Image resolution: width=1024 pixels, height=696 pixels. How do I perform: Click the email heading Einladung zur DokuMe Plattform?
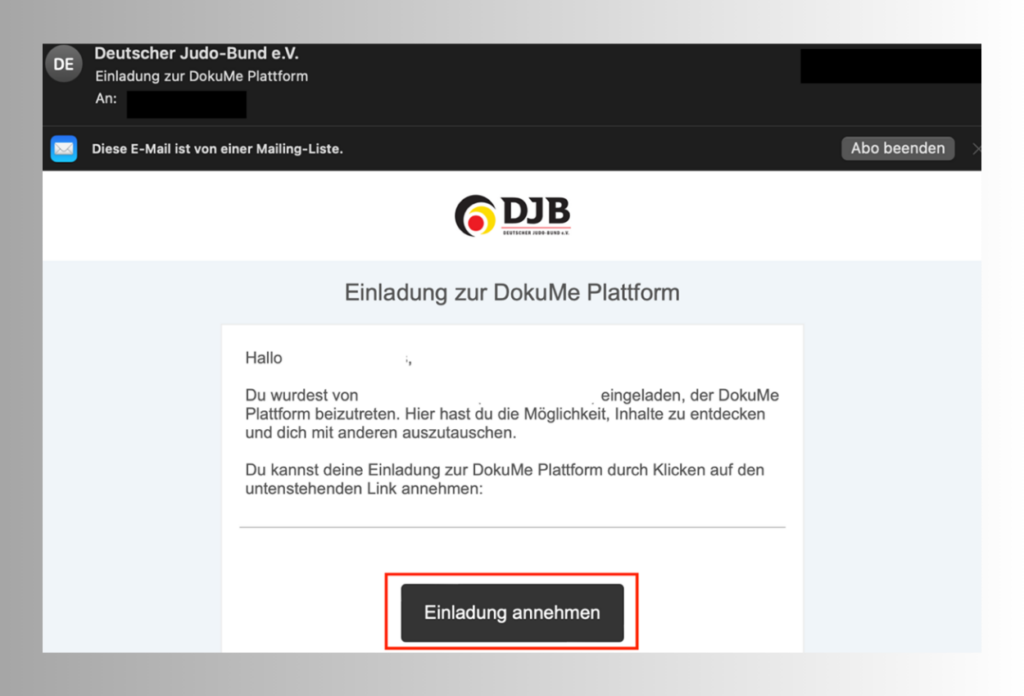click(512, 292)
